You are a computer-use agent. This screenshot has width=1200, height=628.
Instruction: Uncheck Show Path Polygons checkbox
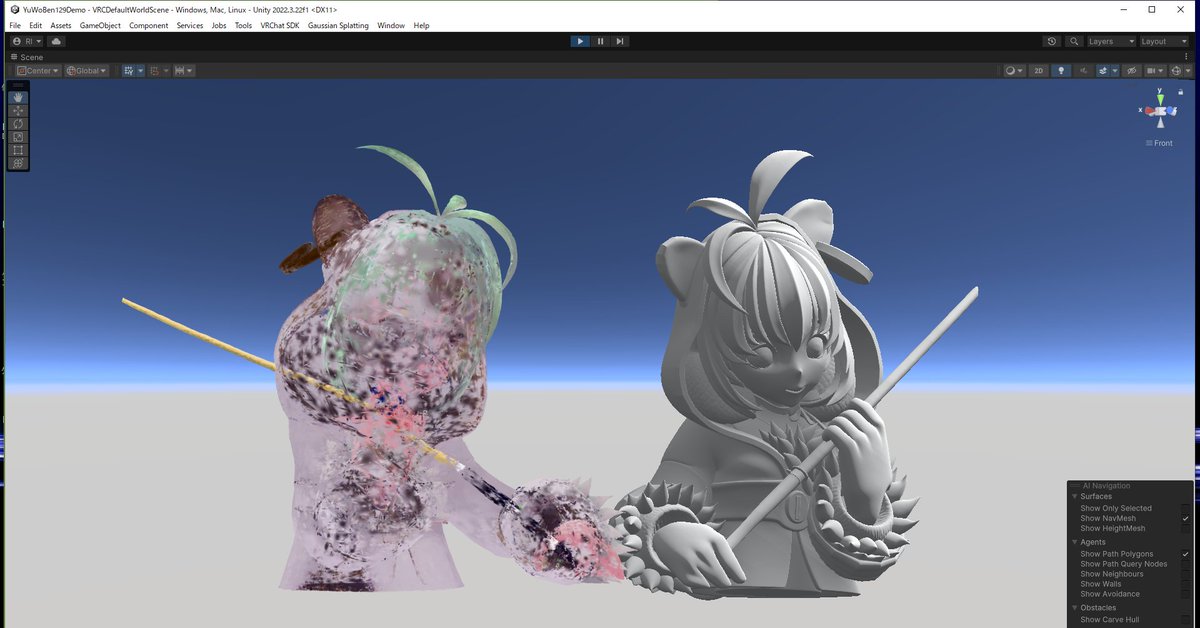click(x=1186, y=553)
